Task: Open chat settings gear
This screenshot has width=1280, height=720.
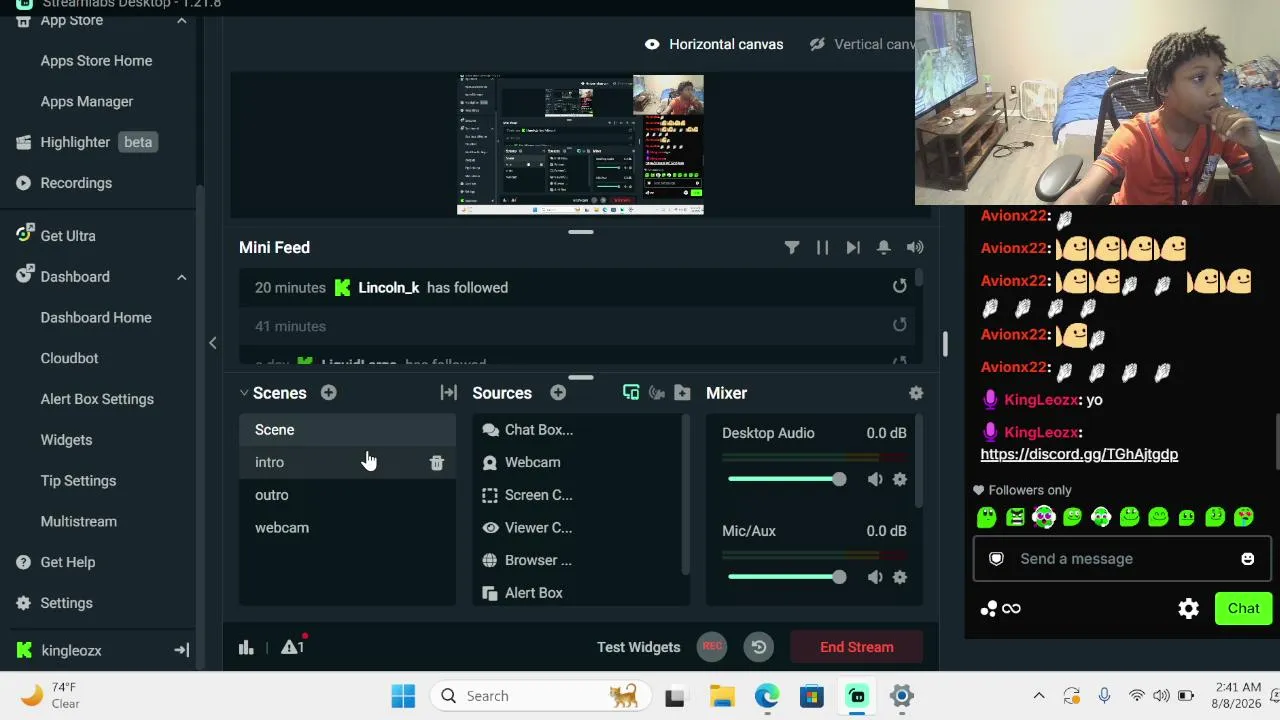Action: [x=1188, y=609]
